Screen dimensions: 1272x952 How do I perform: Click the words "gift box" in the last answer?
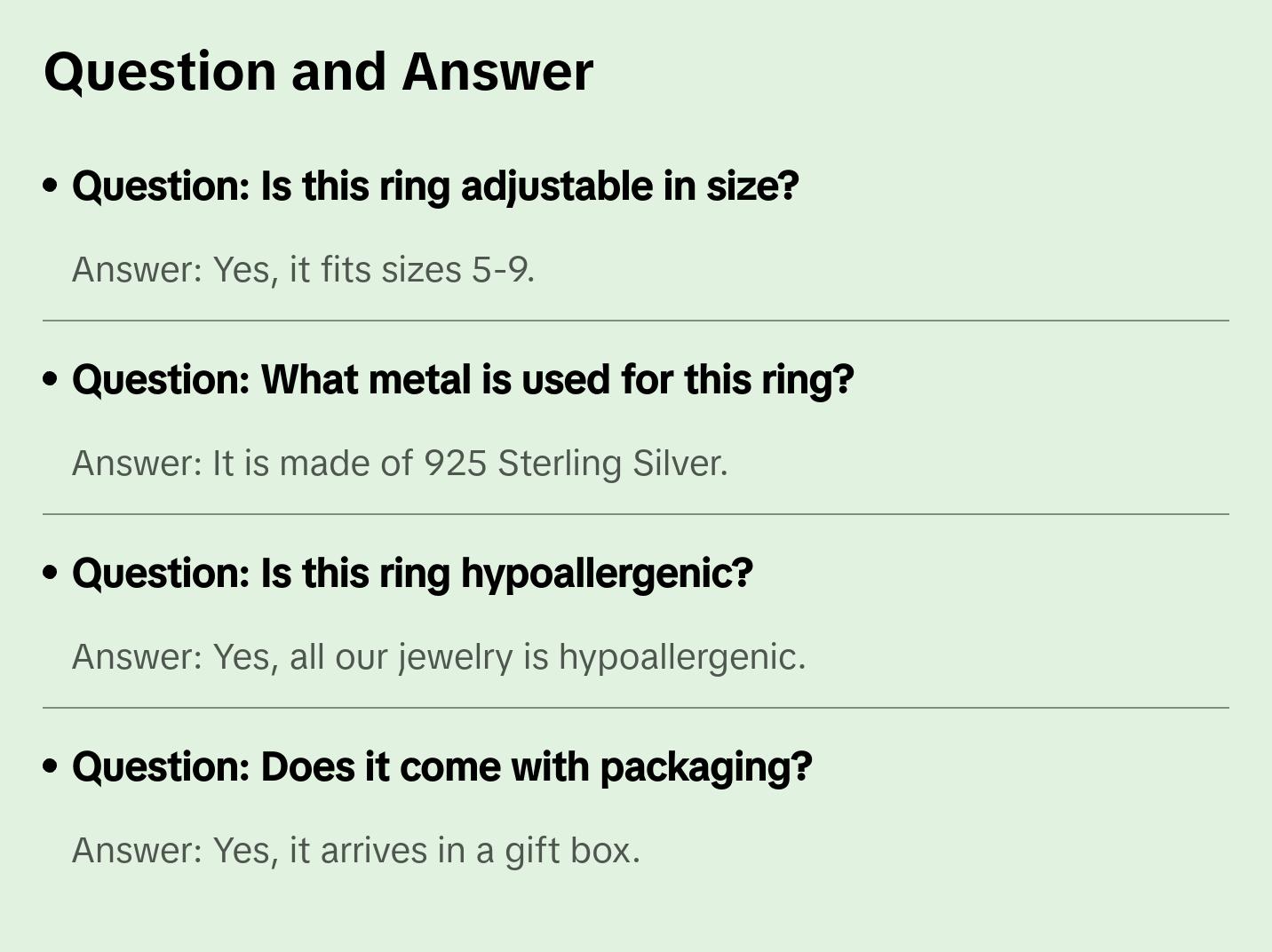pyautogui.click(x=572, y=851)
